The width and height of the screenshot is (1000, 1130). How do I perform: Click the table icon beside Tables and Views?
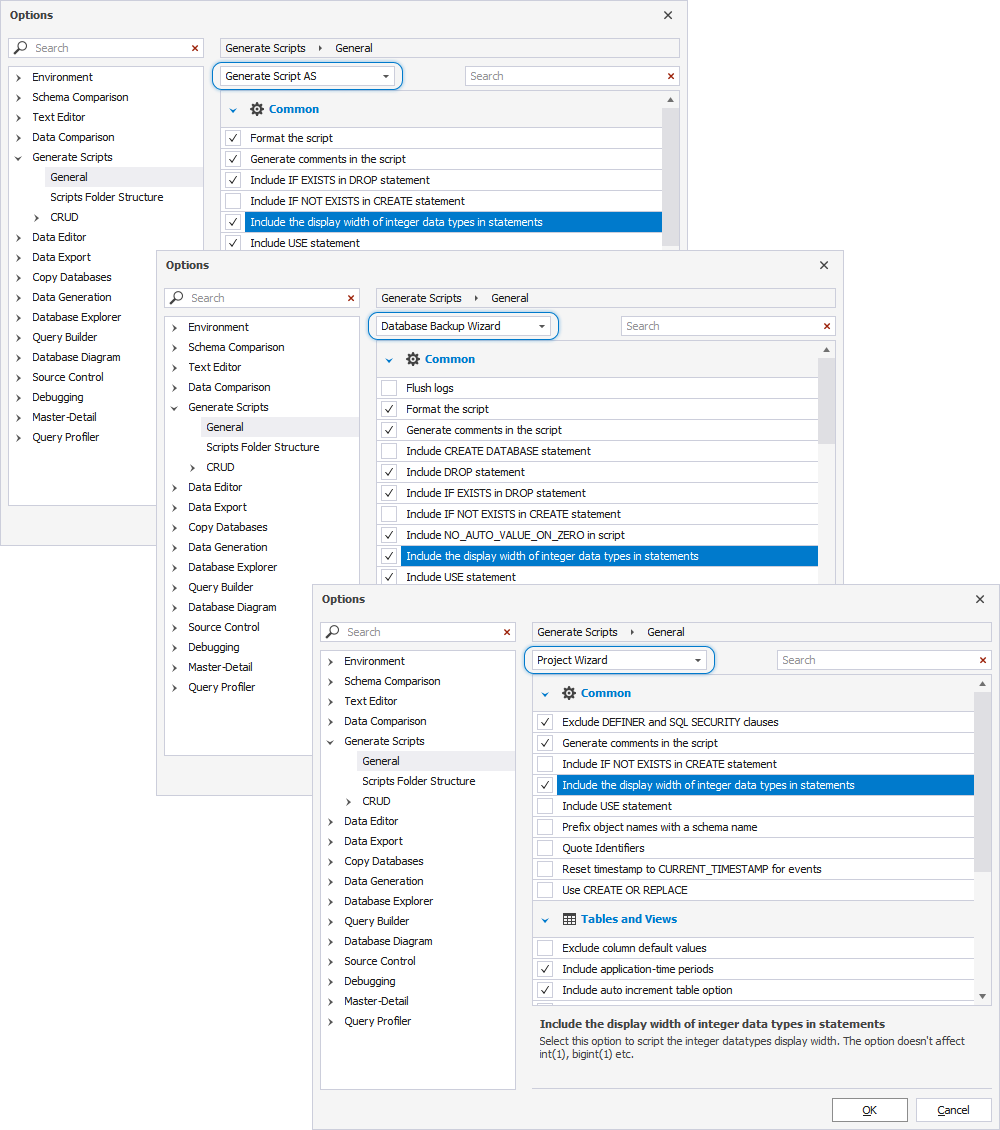[569, 920]
